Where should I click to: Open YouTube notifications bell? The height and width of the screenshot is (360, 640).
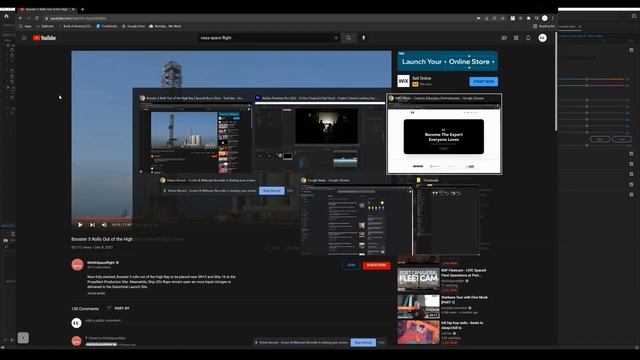(528, 38)
